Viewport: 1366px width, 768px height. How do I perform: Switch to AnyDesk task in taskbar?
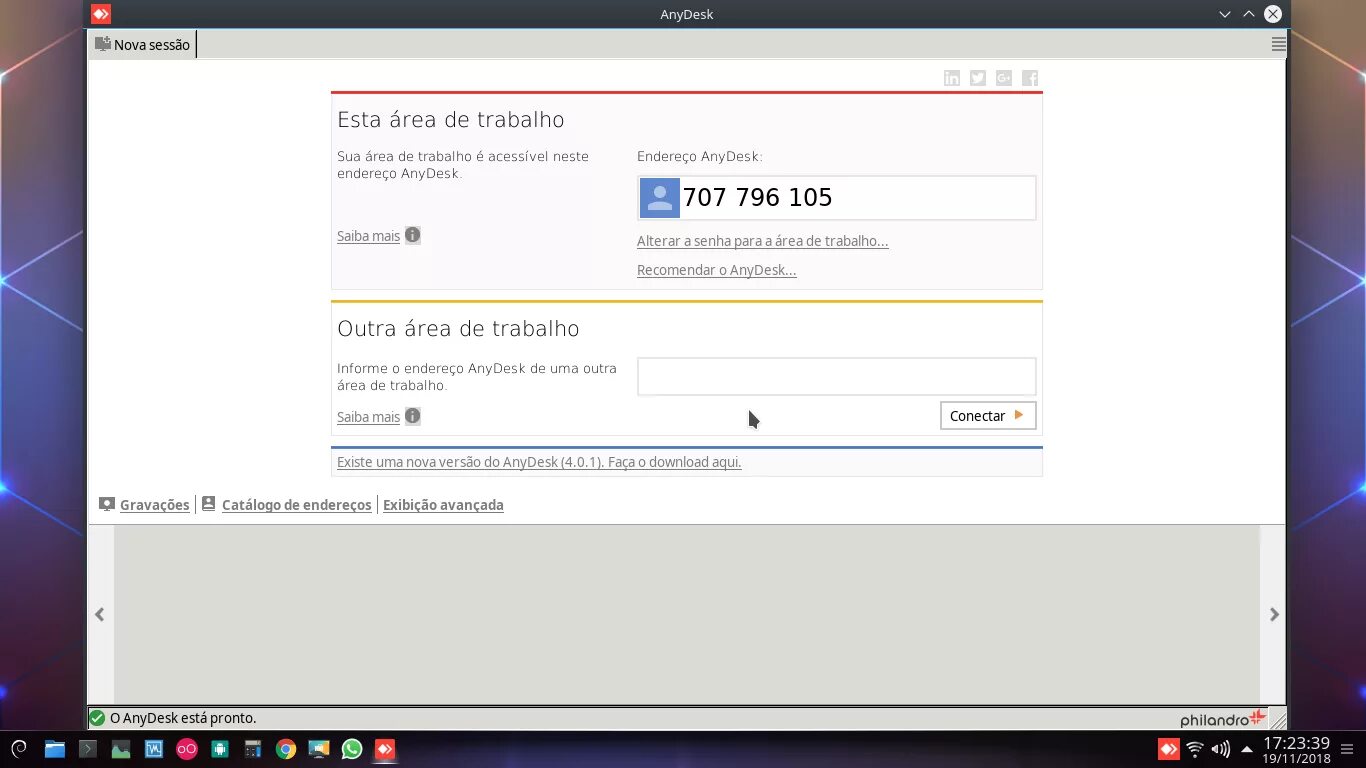[385, 748]
